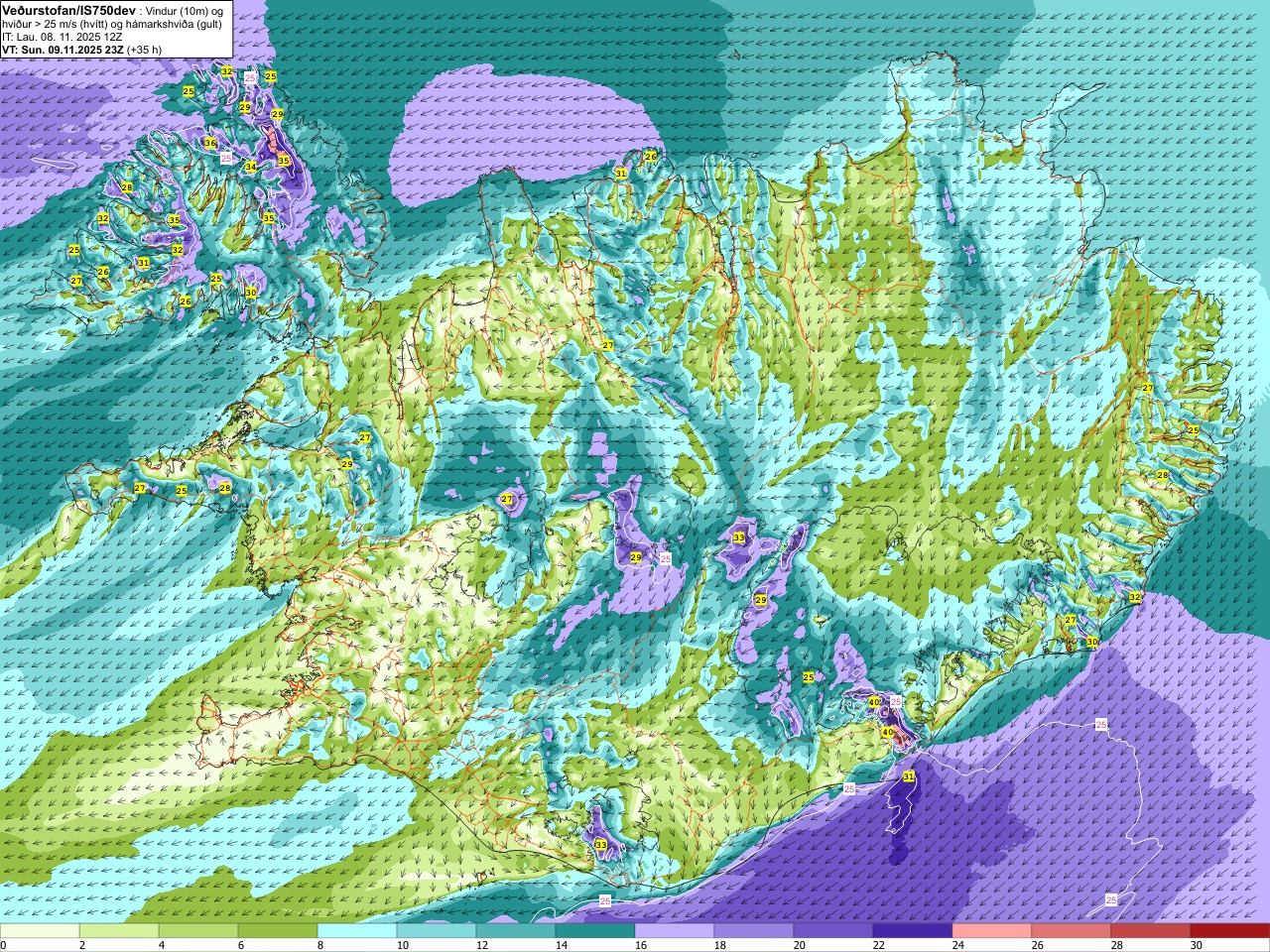
Task: Select the dark red above-30 m/s legend swatch
Action: pos(1230,931)
